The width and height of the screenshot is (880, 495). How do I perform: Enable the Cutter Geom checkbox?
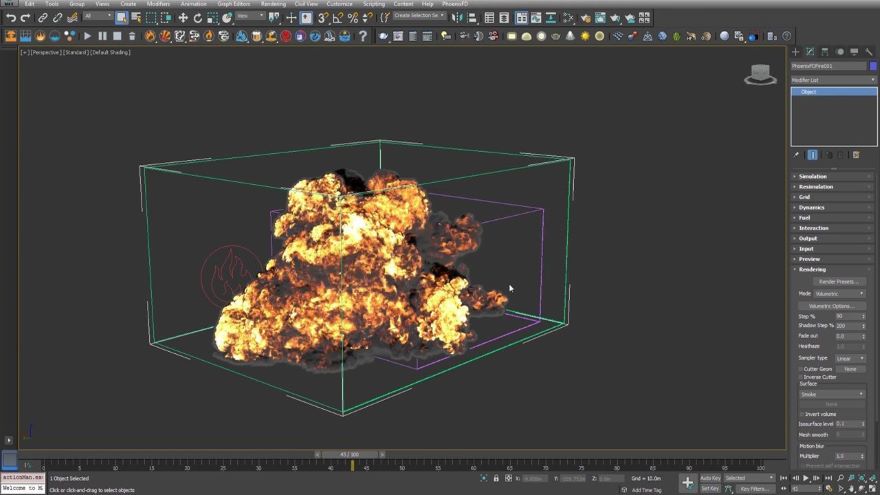tap(802, 369)
